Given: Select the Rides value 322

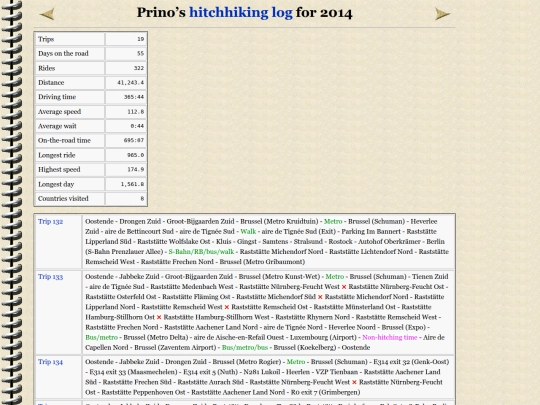Looking at the screenshot, I should [x=139, y=68].
